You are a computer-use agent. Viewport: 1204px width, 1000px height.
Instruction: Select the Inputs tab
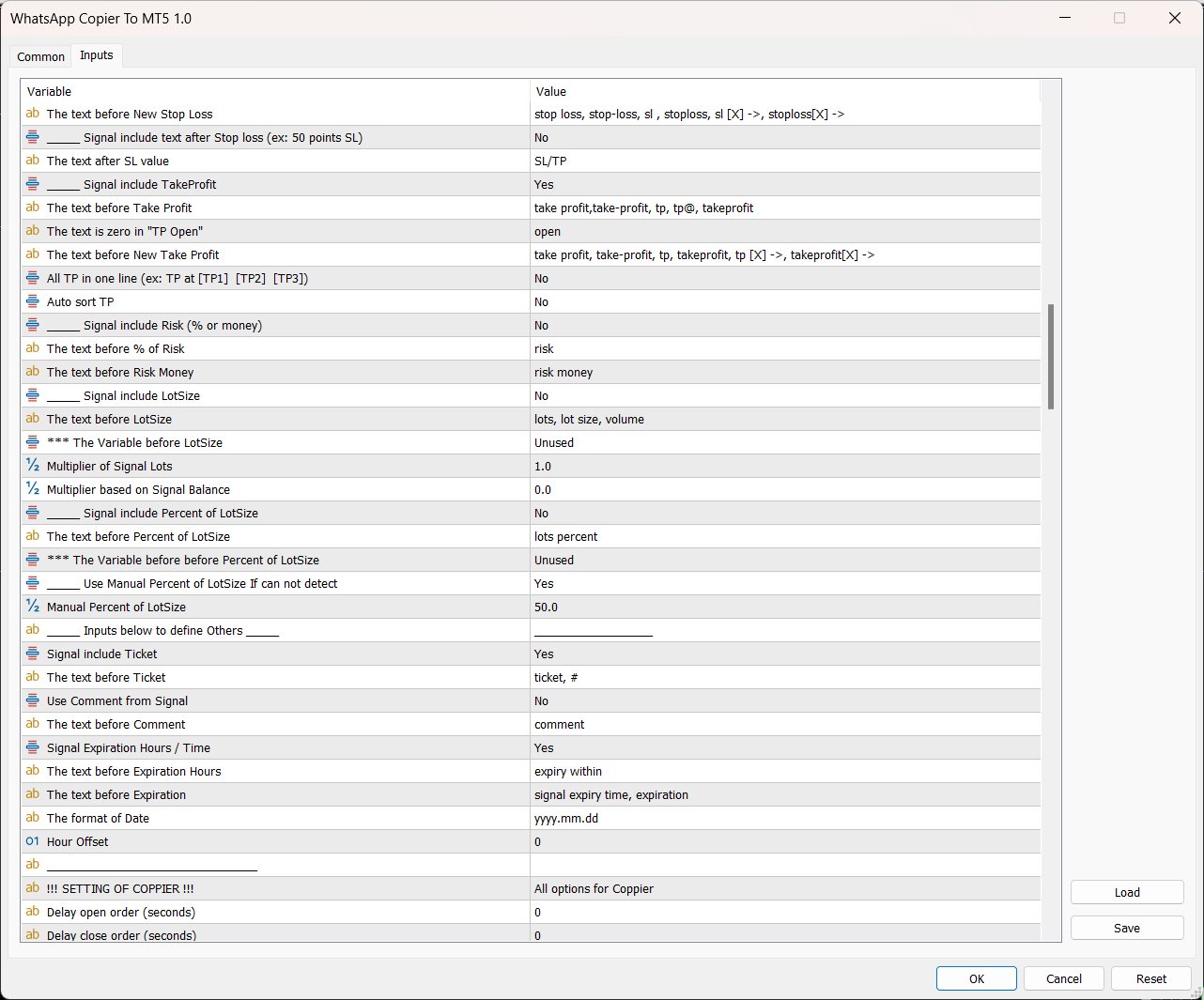click(x=97, y=55)
